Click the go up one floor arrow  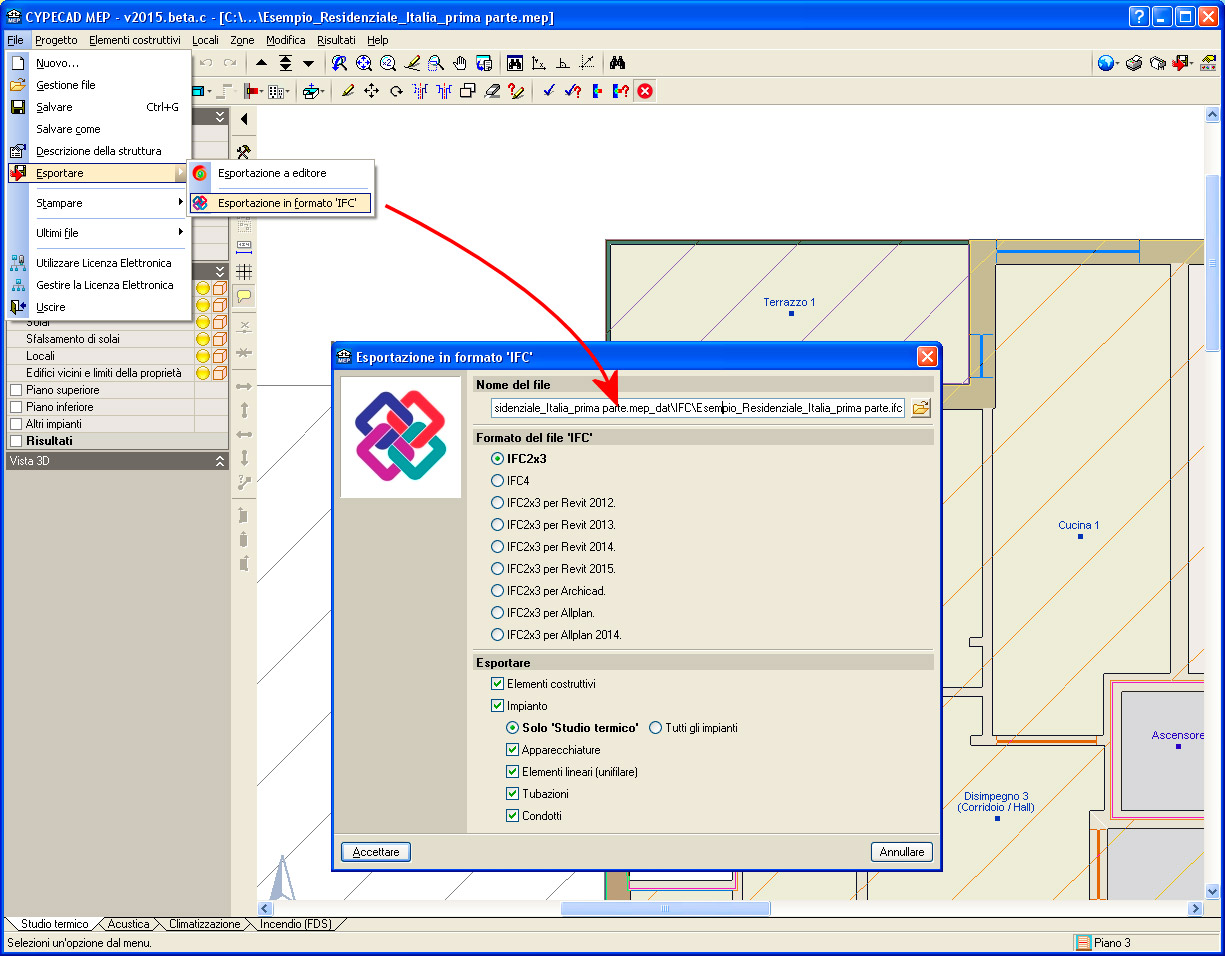point(262,63)
